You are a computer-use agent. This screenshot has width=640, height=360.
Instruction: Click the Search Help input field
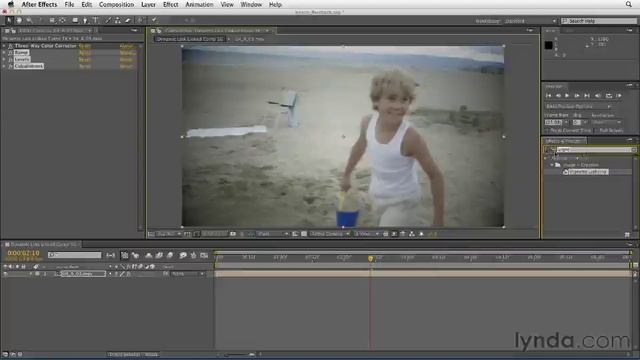pos(599,20)
